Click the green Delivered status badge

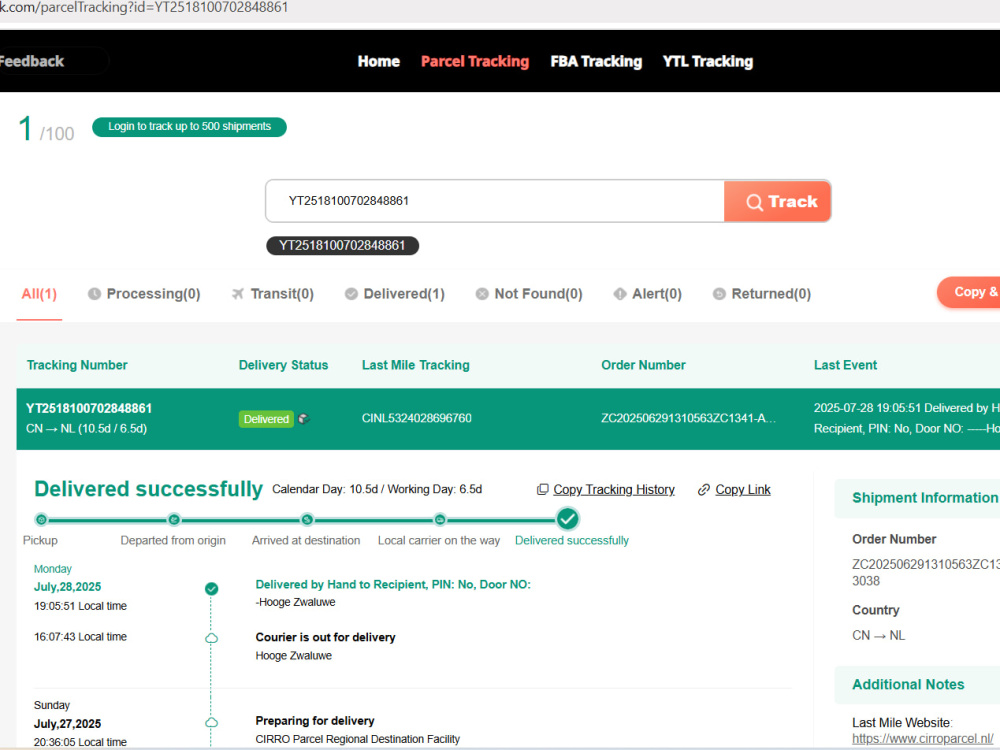coord(266,419)
